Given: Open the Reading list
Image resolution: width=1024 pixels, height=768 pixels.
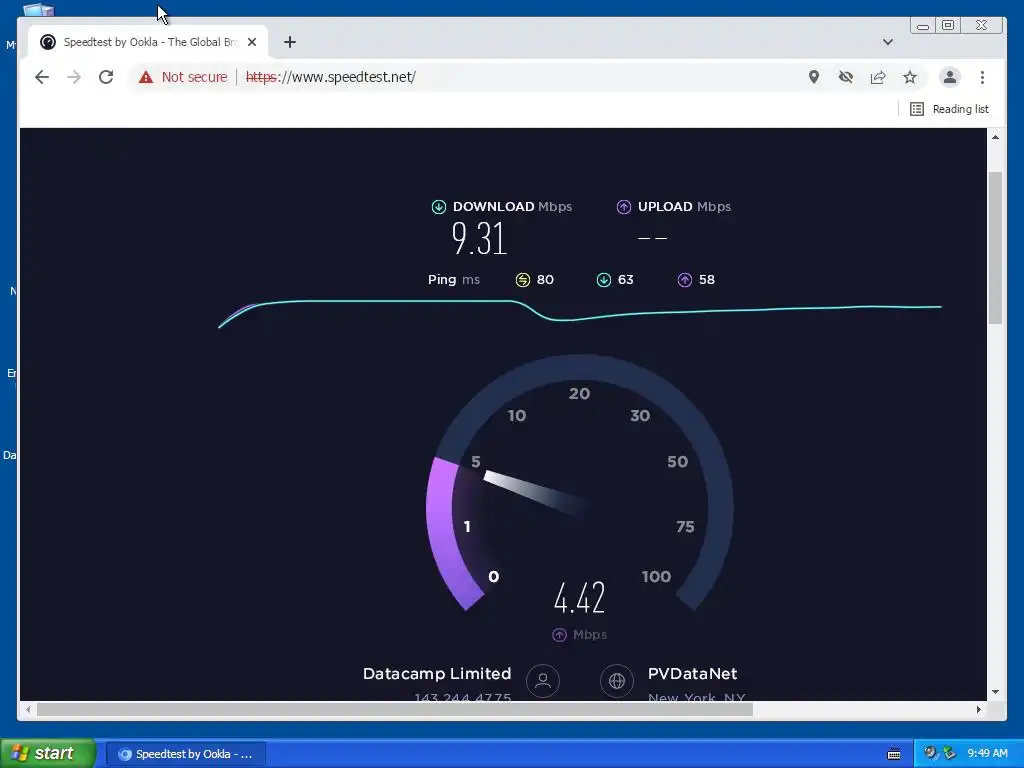Looking at the screenshot, I should [x=950, y=109].
